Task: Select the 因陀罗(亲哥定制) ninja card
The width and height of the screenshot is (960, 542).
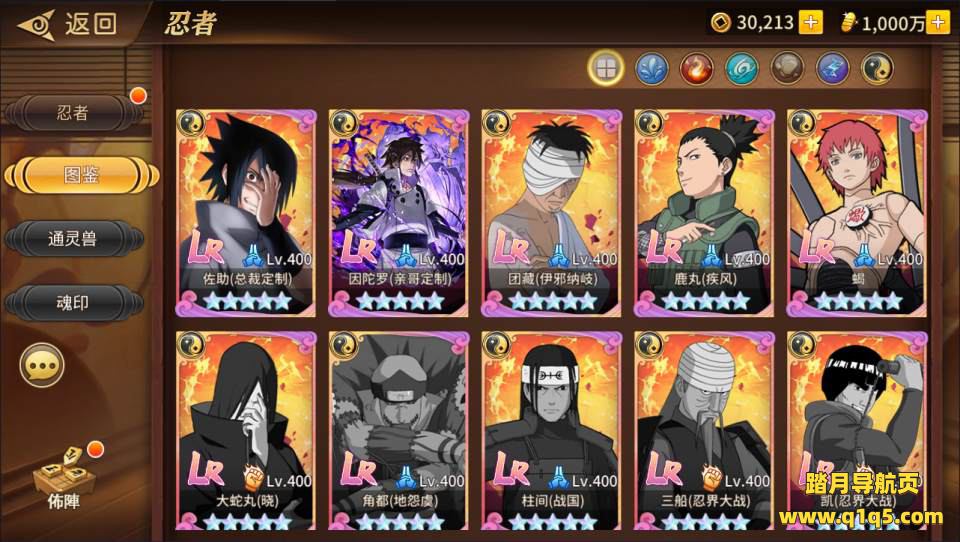Action: [399, 213]
